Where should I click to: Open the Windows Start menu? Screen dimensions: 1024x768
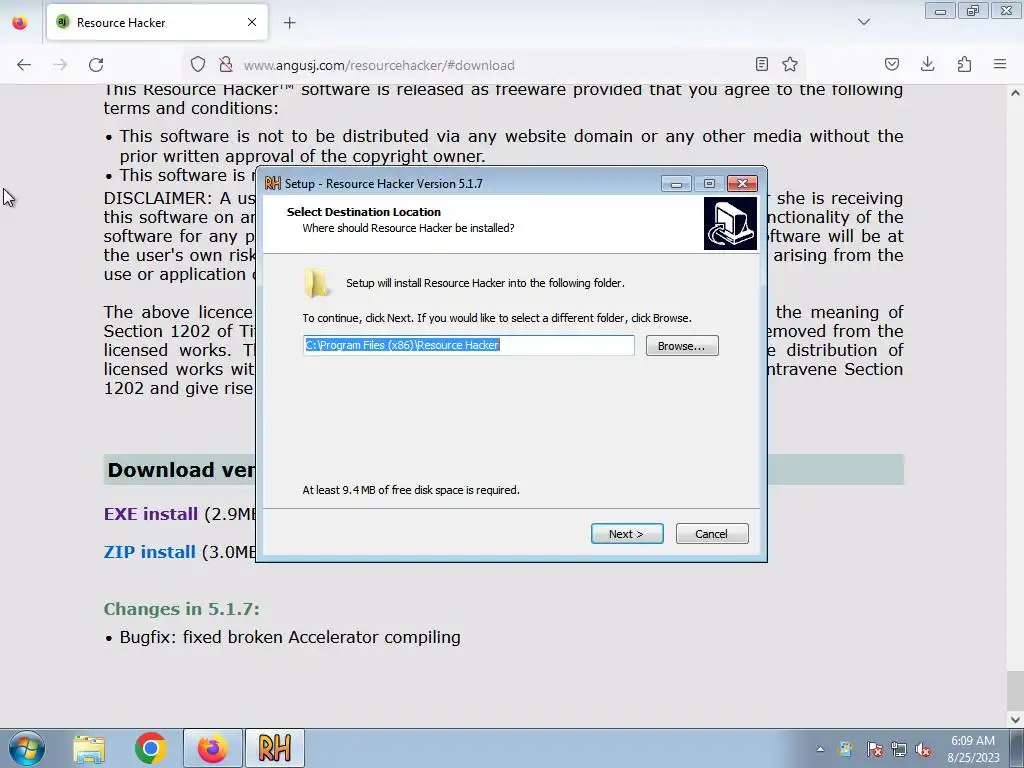pyautogui.click(x=27, y=748)
